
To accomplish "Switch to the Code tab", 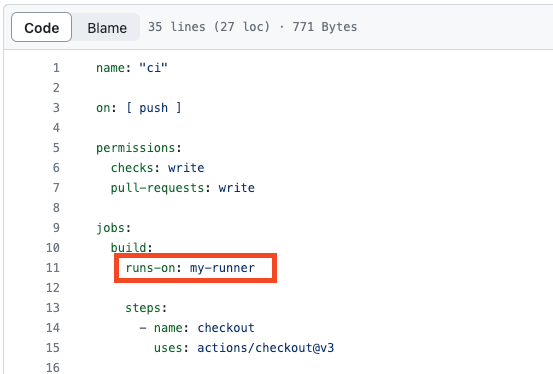I will click(x=42, y=28).
